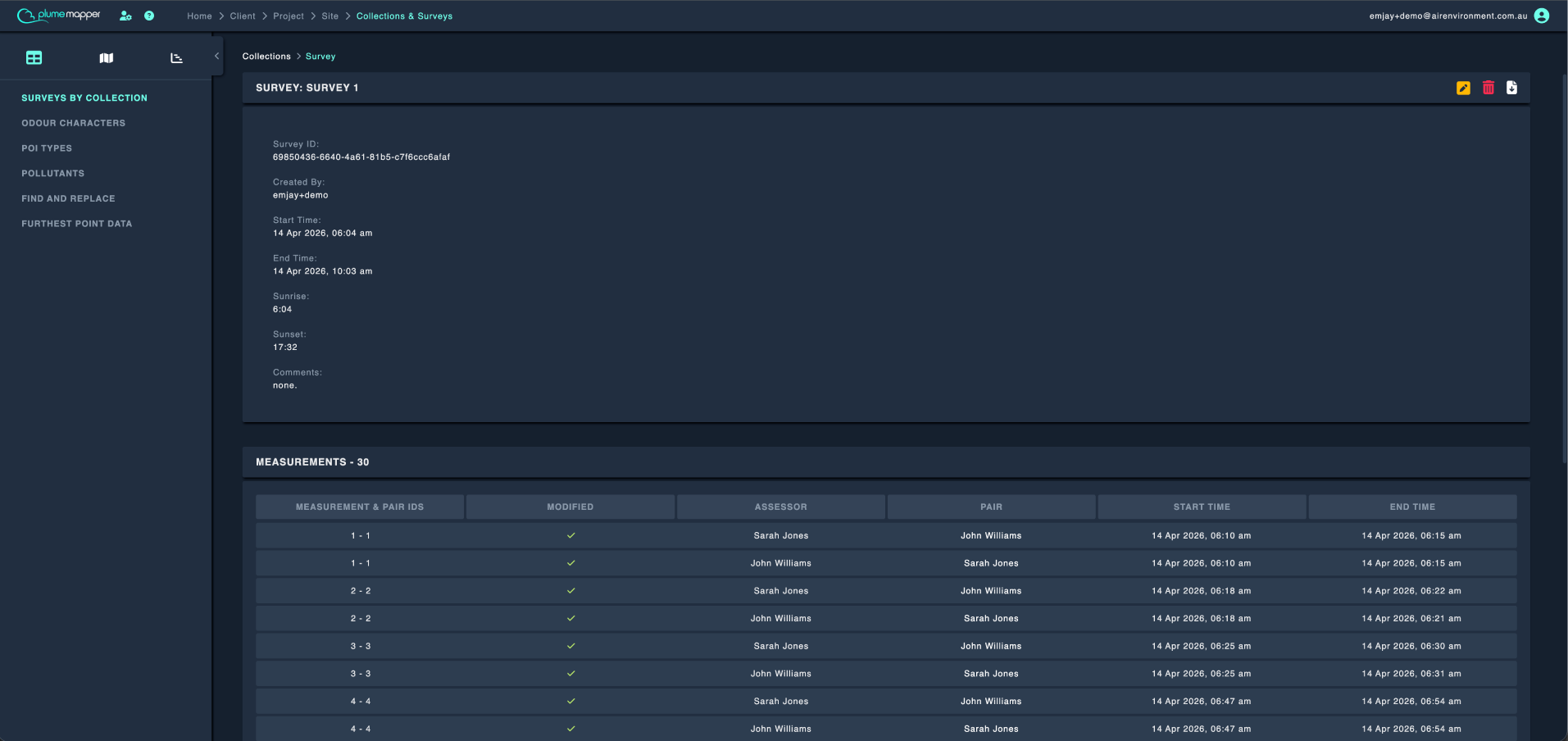The width and height of the screenshot is (1568, 741).
Task: Open Find and Replace page
Action: tap(69, 198)
